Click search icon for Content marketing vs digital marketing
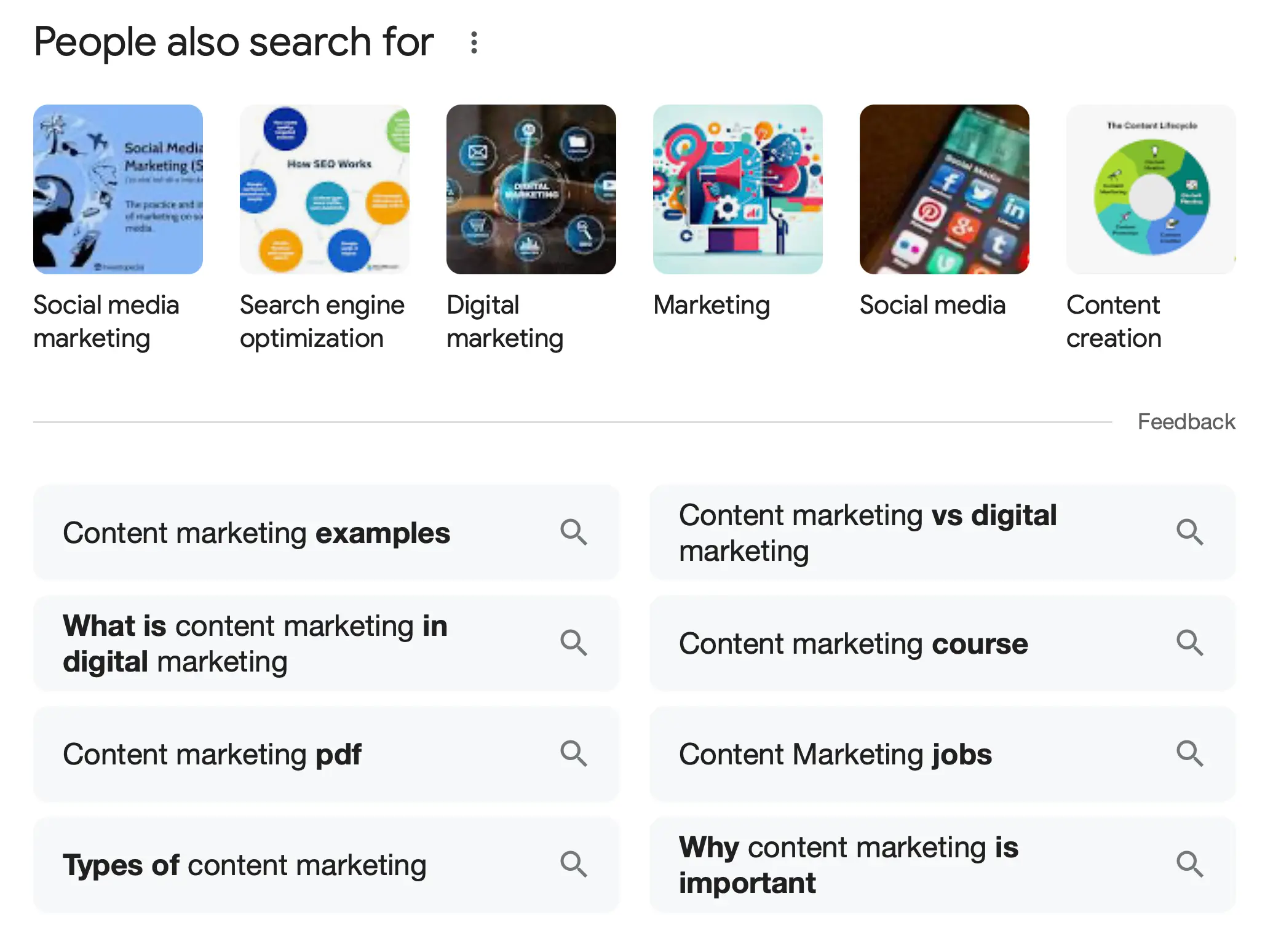The width and height of the screenshot is (1273, 952). tap(1190, 533)
